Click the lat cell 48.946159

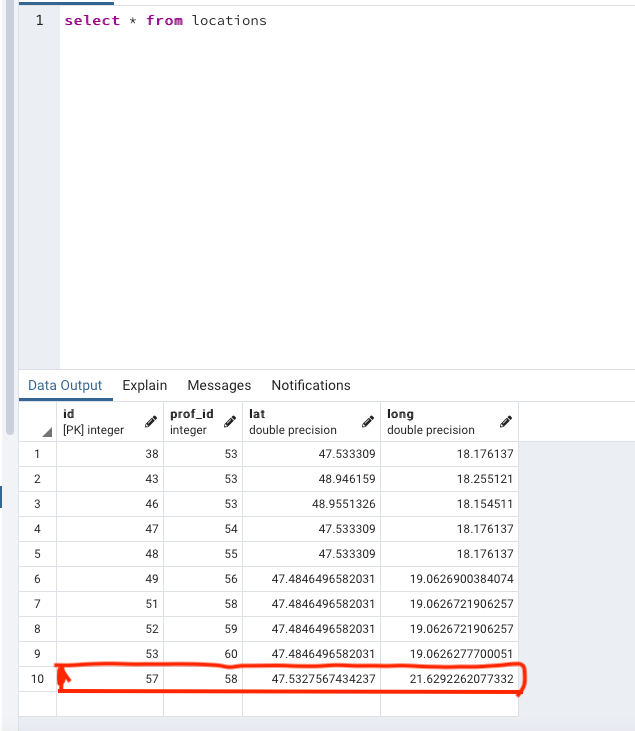311,479
